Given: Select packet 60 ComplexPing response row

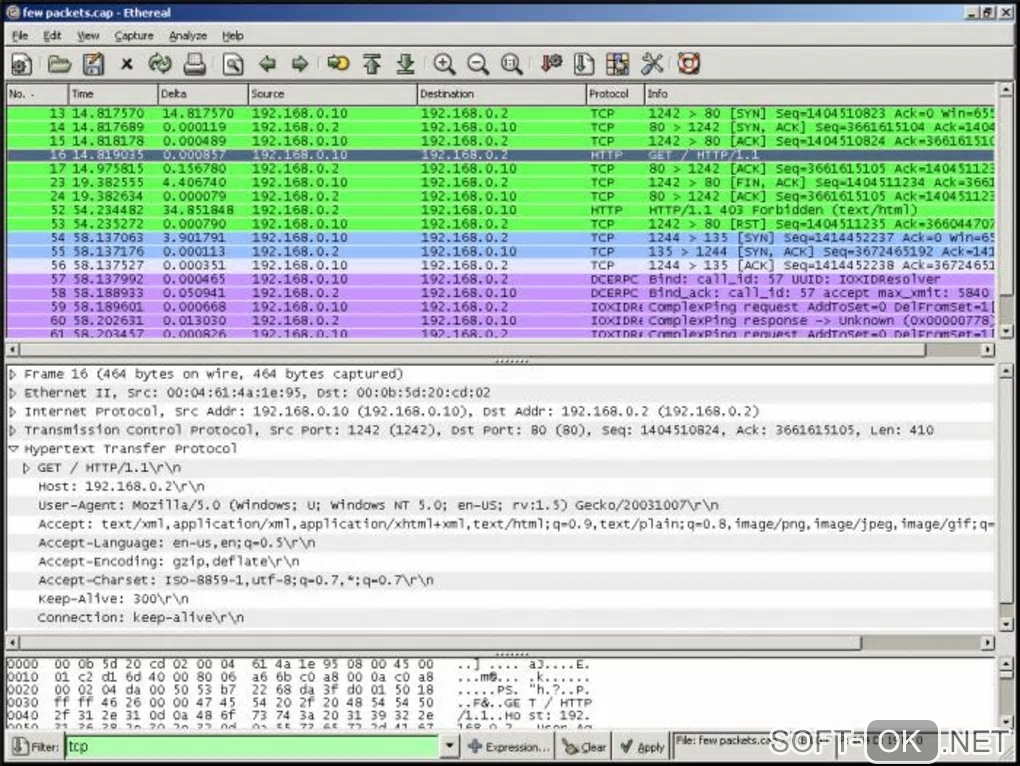Looking at the screenshot, I should point(501,321).
